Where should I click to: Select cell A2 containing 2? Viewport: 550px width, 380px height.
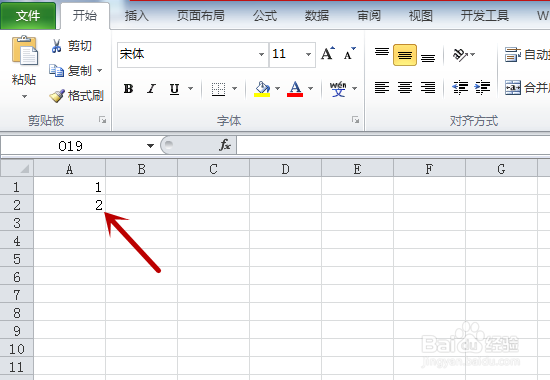(69, 205)
